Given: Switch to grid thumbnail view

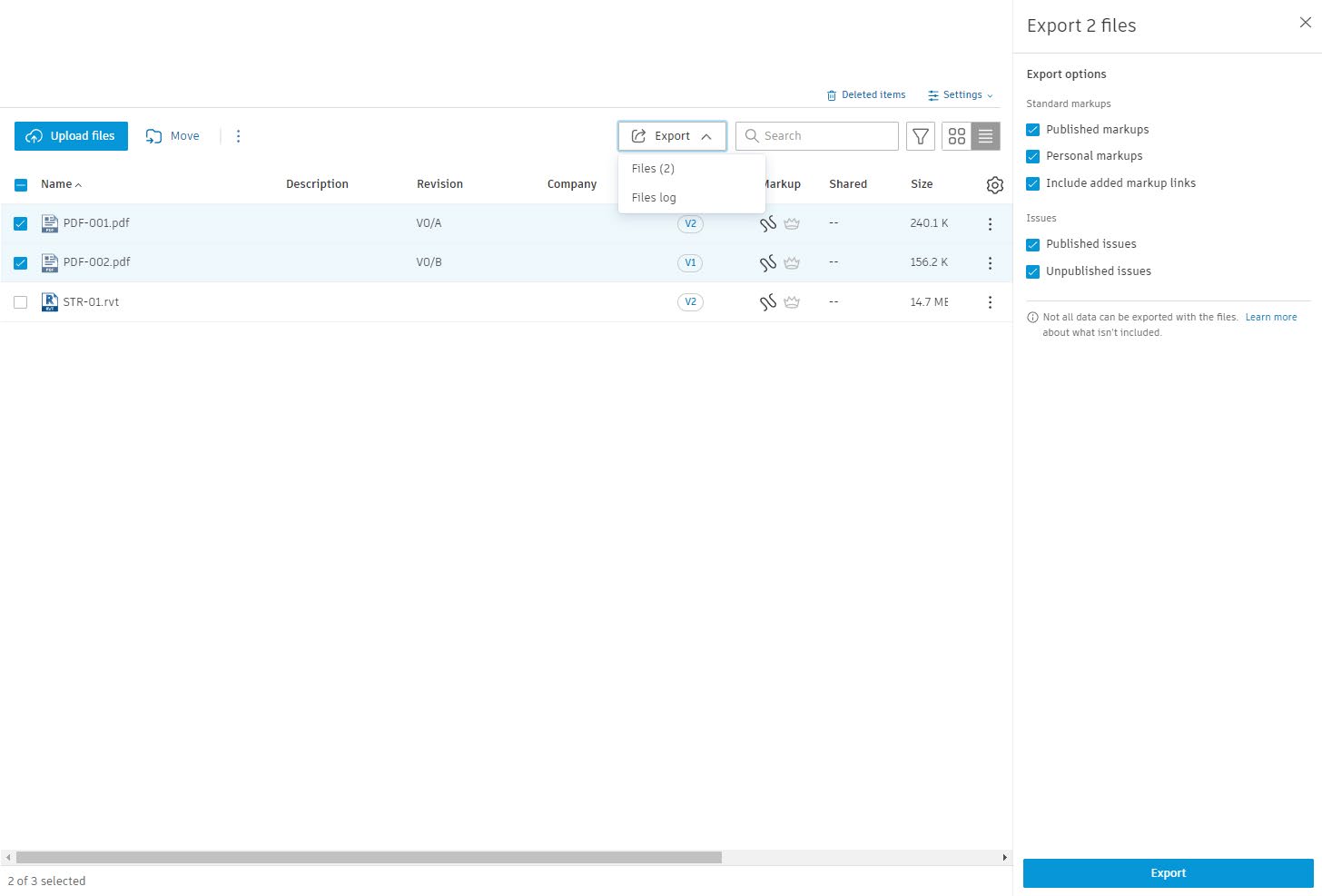Looking at the screenshot, I should click(957, 136).
